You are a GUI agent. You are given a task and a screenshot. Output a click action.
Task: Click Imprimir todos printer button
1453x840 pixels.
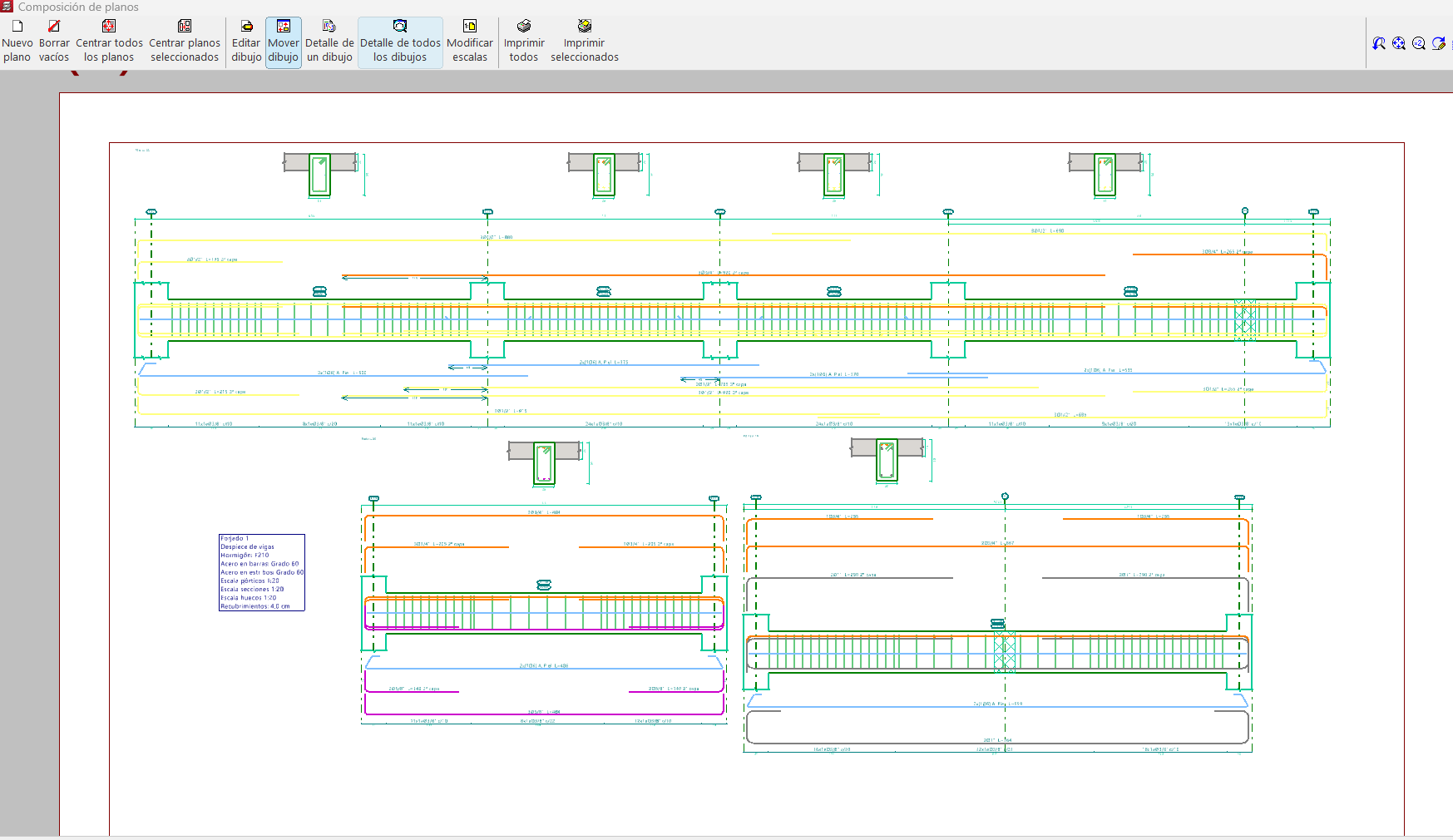click(x=524, y=42)
